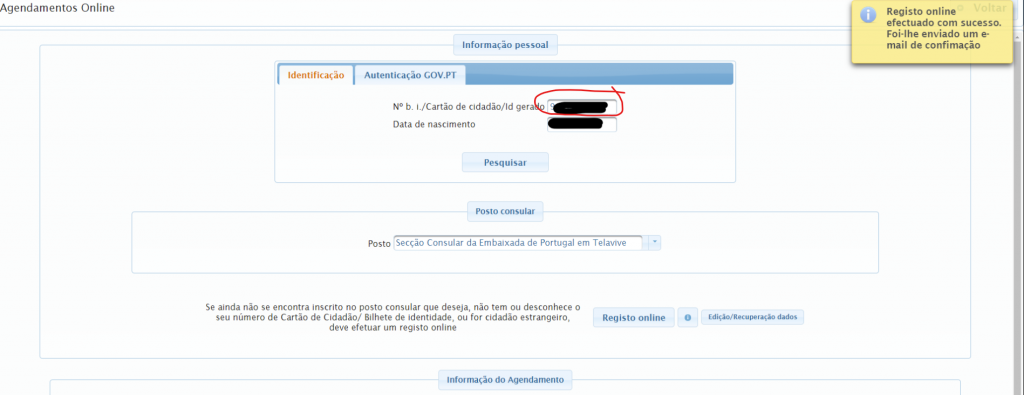Open the Autenticação GOV.PT tab
The height and width of the screenshot is (395, 1024).
click(410, 75)
